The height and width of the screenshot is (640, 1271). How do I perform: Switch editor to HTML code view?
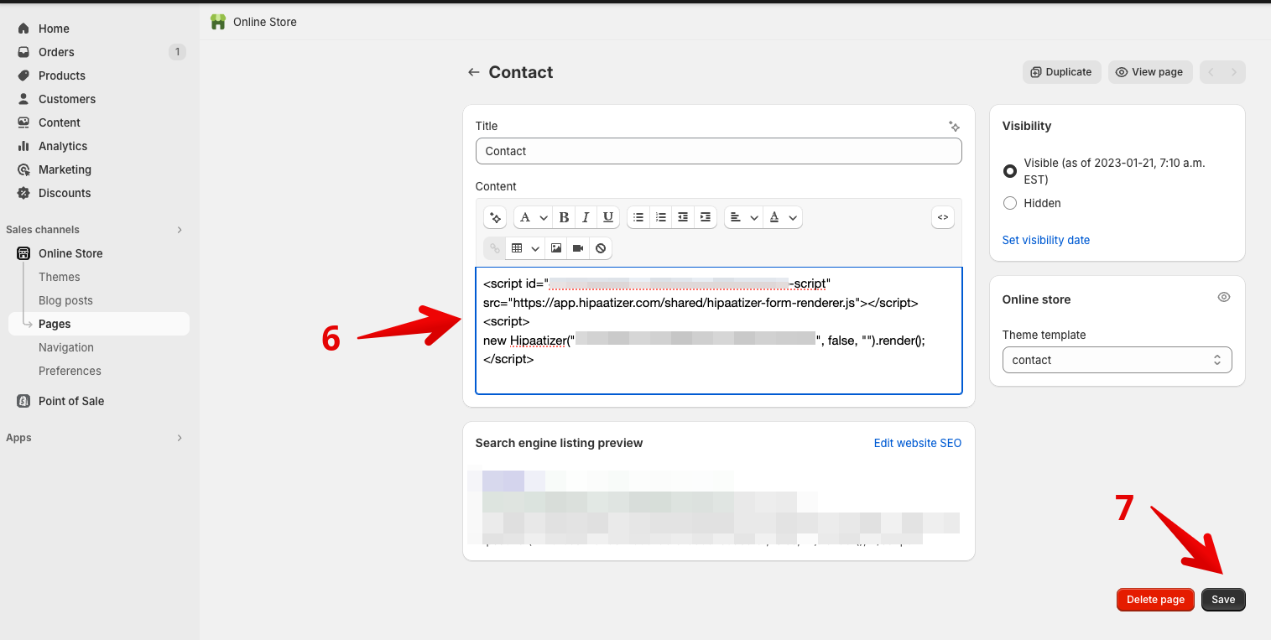click(x=942, y=217)
